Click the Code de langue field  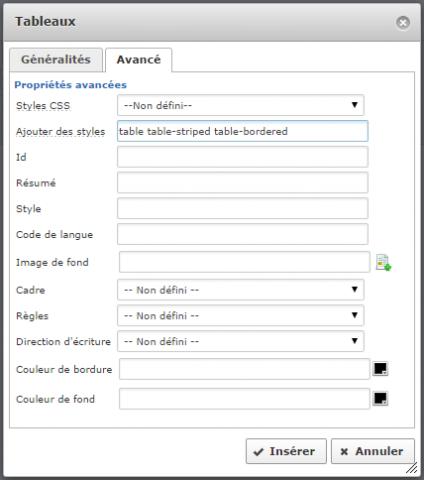pyautogui.click(x=243, y=234)
